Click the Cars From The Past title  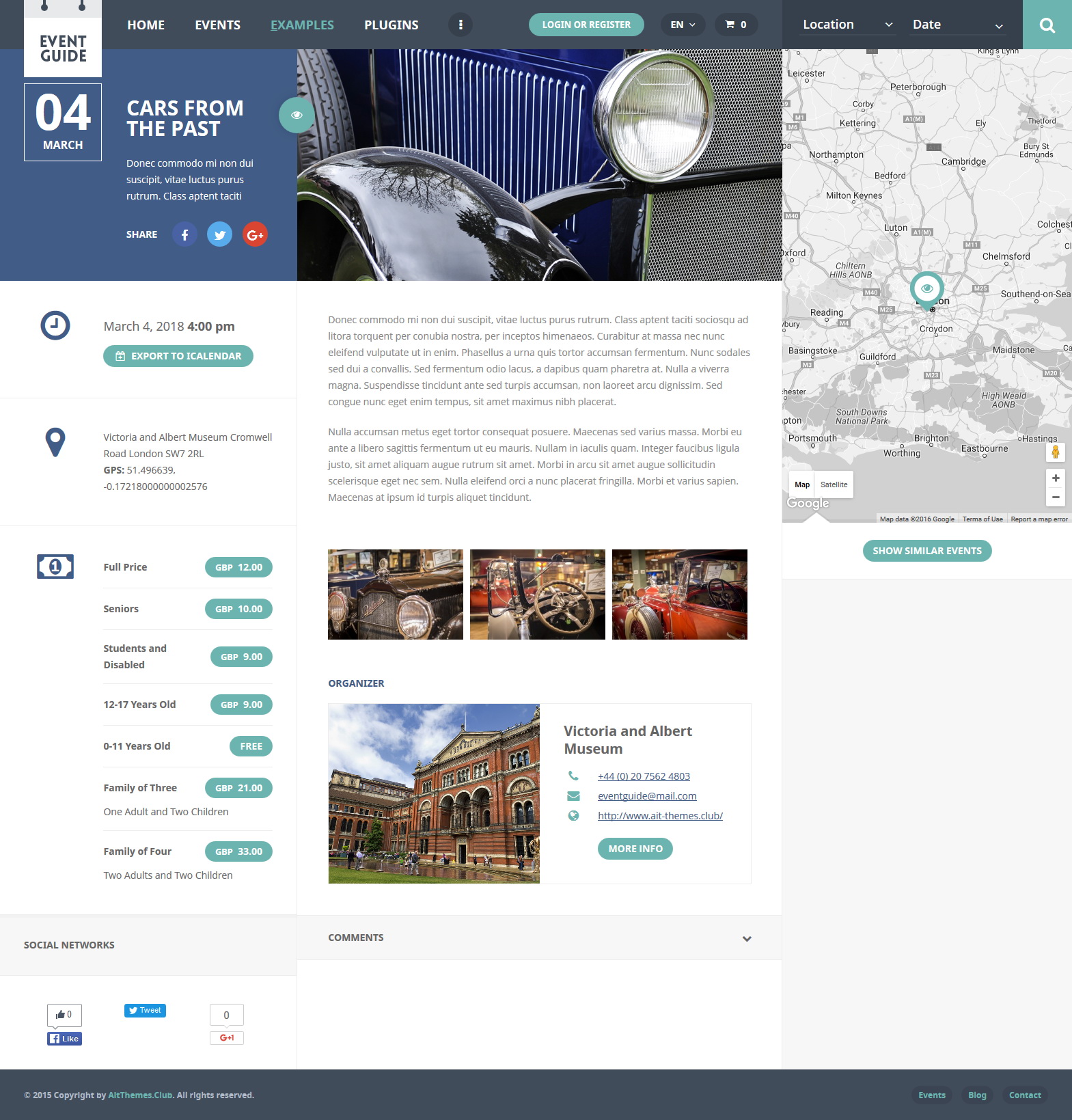[184, 118]
